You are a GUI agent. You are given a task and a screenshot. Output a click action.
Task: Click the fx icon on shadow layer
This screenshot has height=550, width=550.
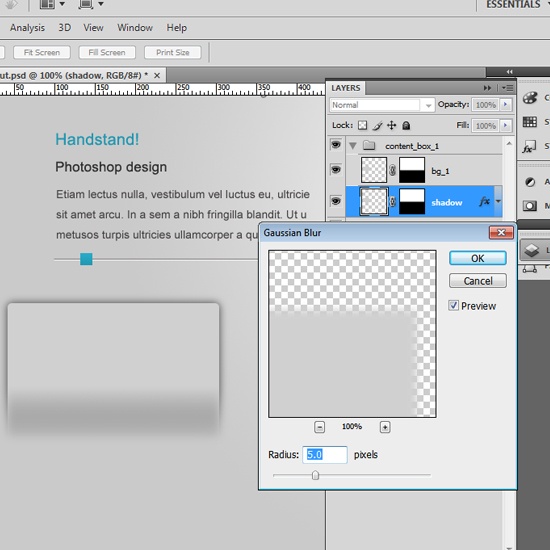pyautogui.click(x=484, y=201)
